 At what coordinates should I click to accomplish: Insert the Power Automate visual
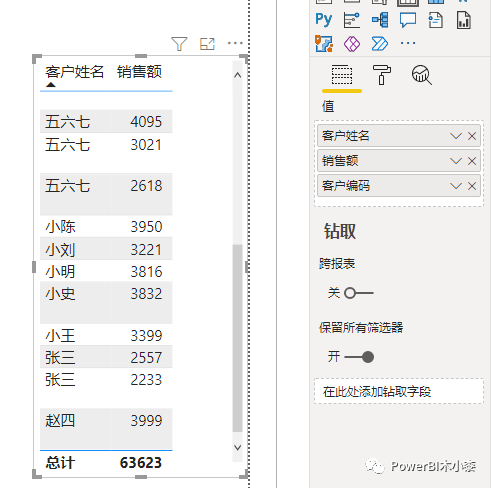pyautogui.click(x=380, y=44)
